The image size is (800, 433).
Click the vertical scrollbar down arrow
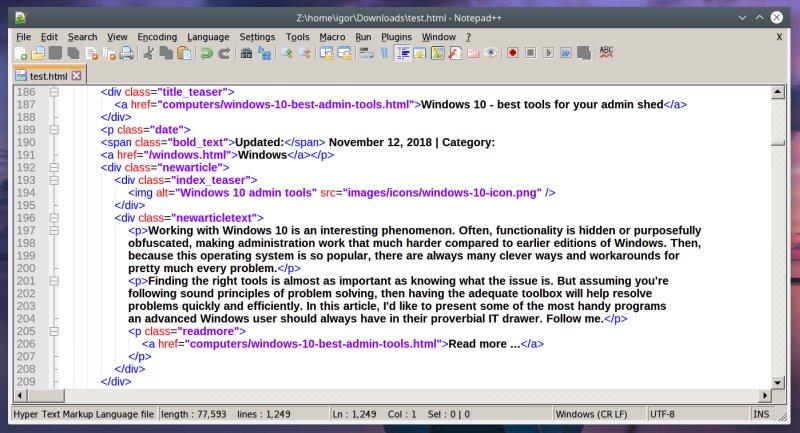[x=777, y=381]
